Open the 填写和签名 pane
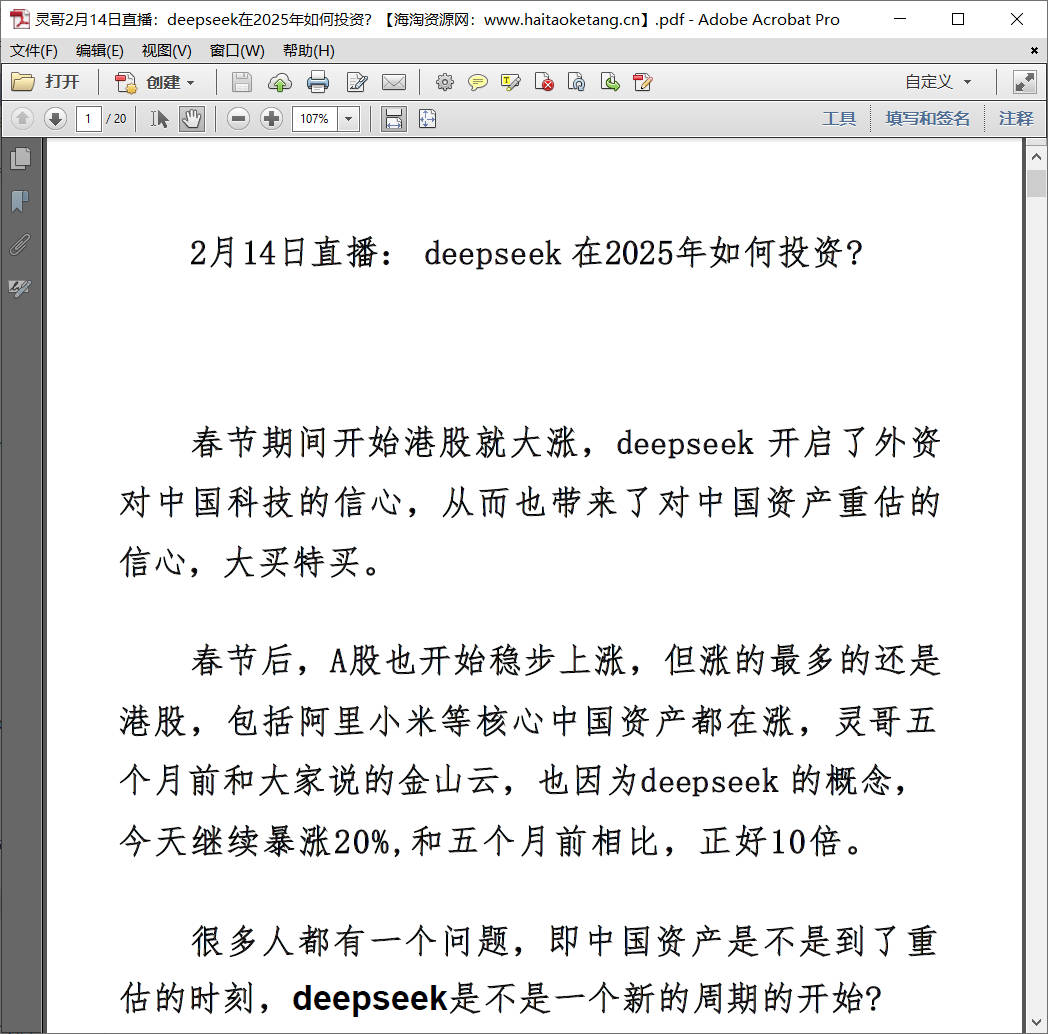This screenshot has height=1034, width=1048. click(x=927, y=119)
